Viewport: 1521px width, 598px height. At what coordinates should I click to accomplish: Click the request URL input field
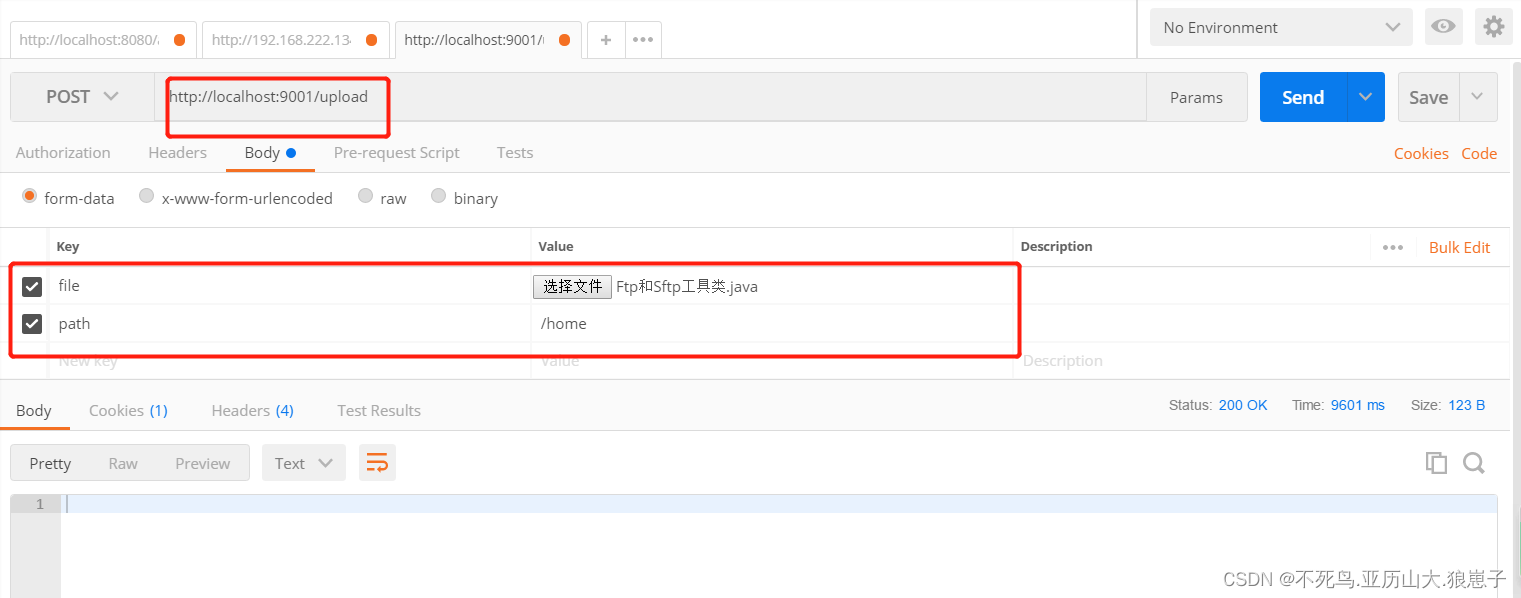click(x=650, y=97)
